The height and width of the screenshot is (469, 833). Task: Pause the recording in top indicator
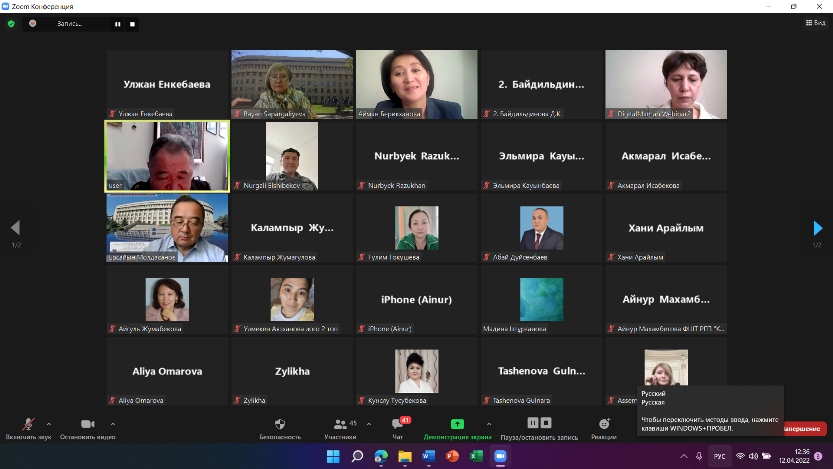pos(118,23)
